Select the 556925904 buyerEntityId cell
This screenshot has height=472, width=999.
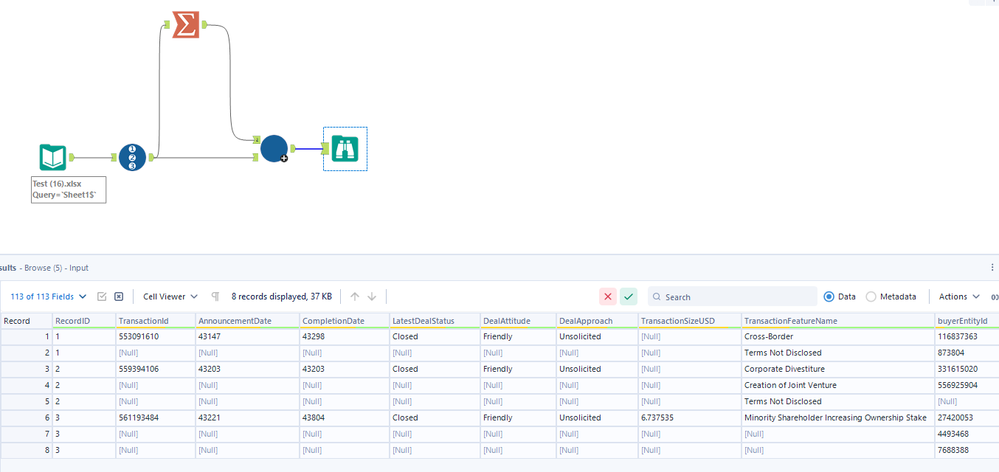(967, 385)
